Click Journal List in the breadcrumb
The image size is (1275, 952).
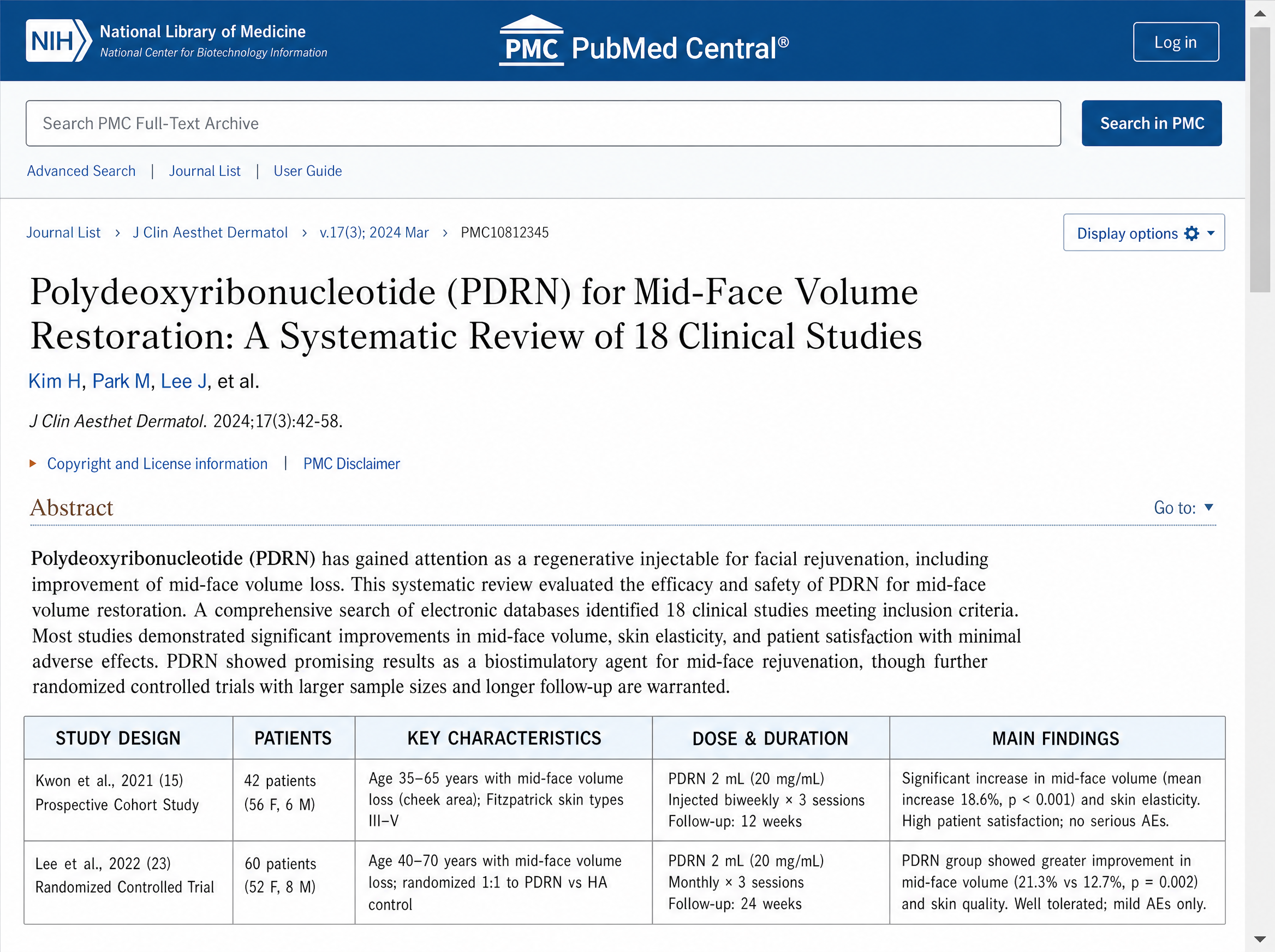[63, 233]
